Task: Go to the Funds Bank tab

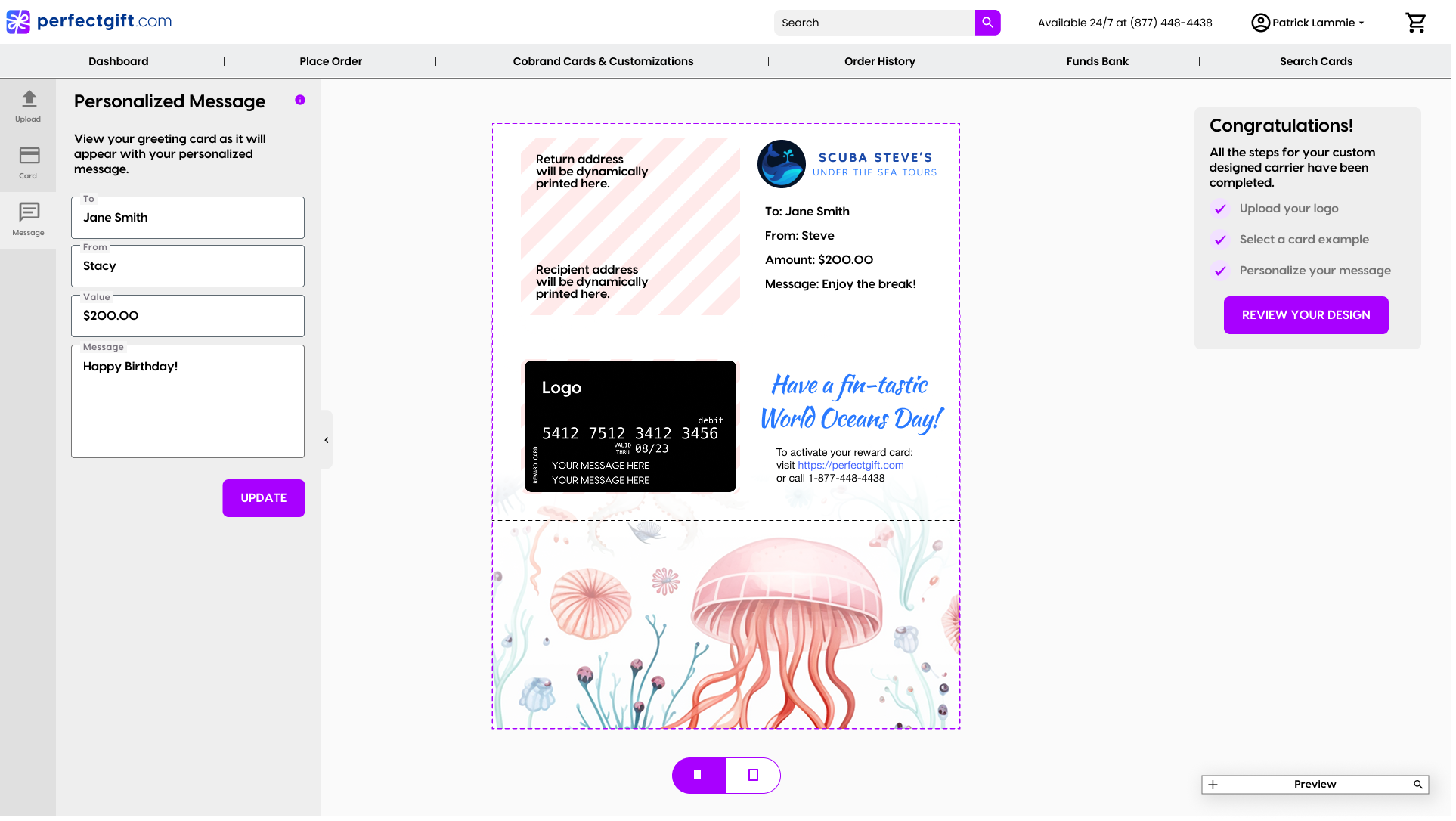Action: 1097,61
